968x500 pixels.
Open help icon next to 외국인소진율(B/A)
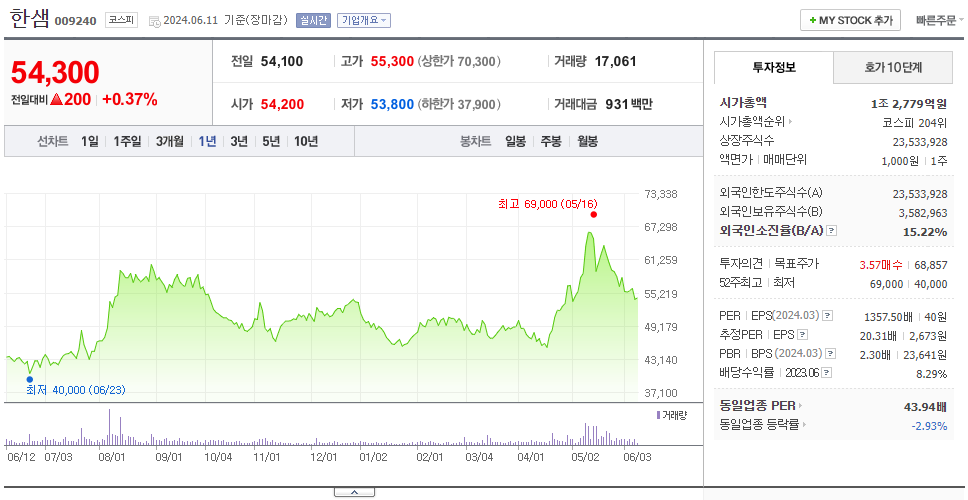click(832, 231)
